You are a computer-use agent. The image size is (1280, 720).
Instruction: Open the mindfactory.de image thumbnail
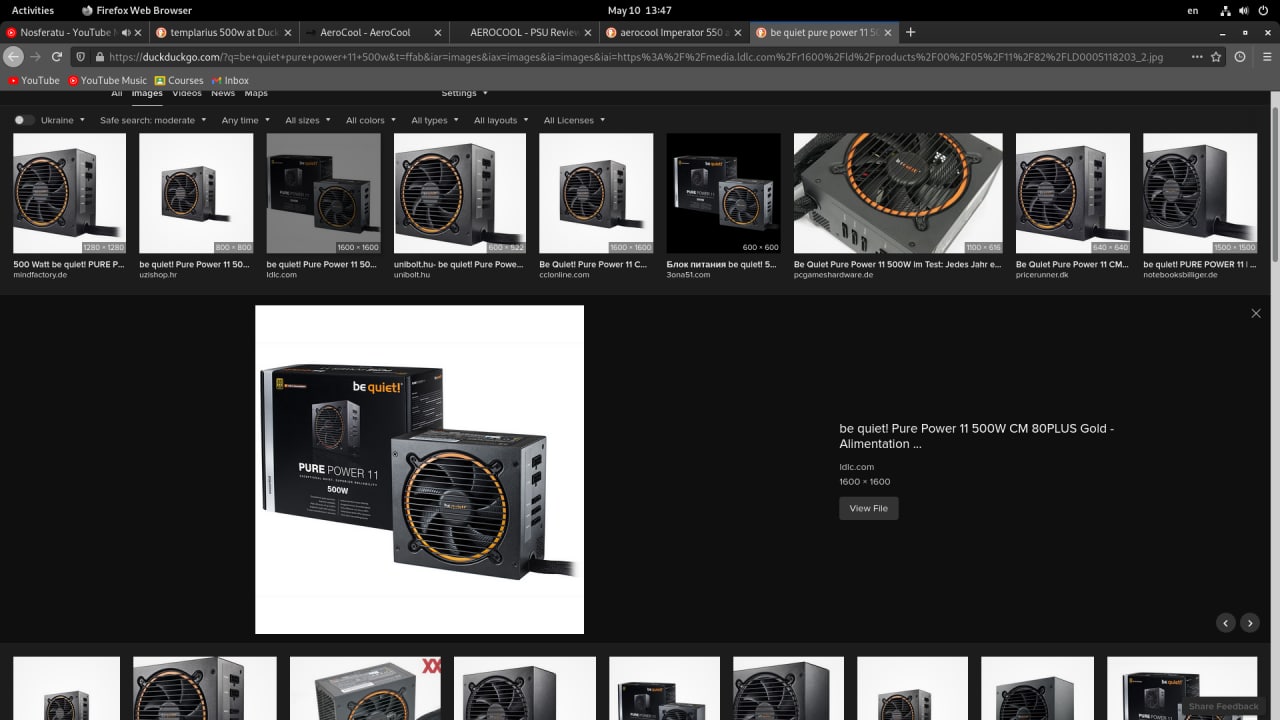coord(69,194)
